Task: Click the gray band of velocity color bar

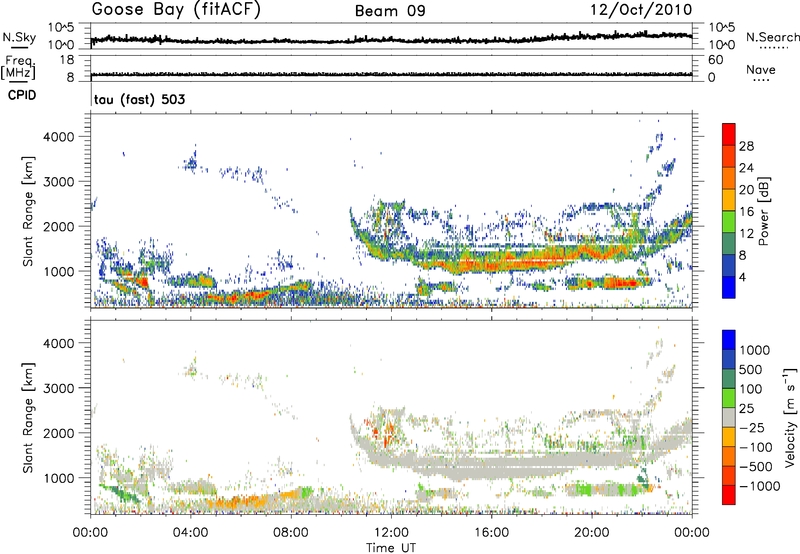Action: tap(729, 418)
